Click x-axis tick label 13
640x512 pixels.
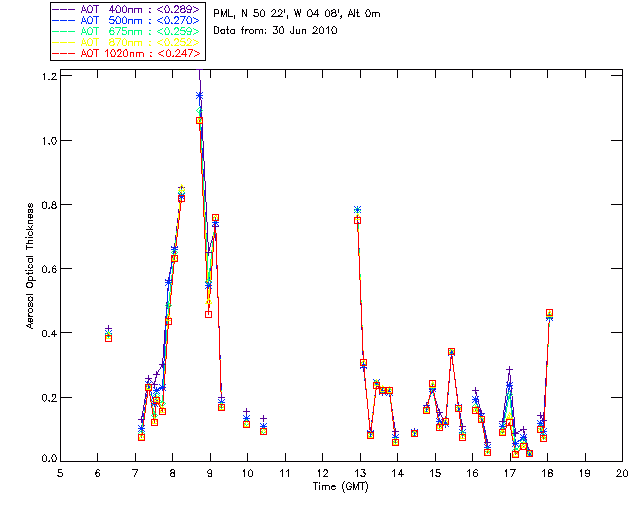pyautogui.click(x=360, y=473)
